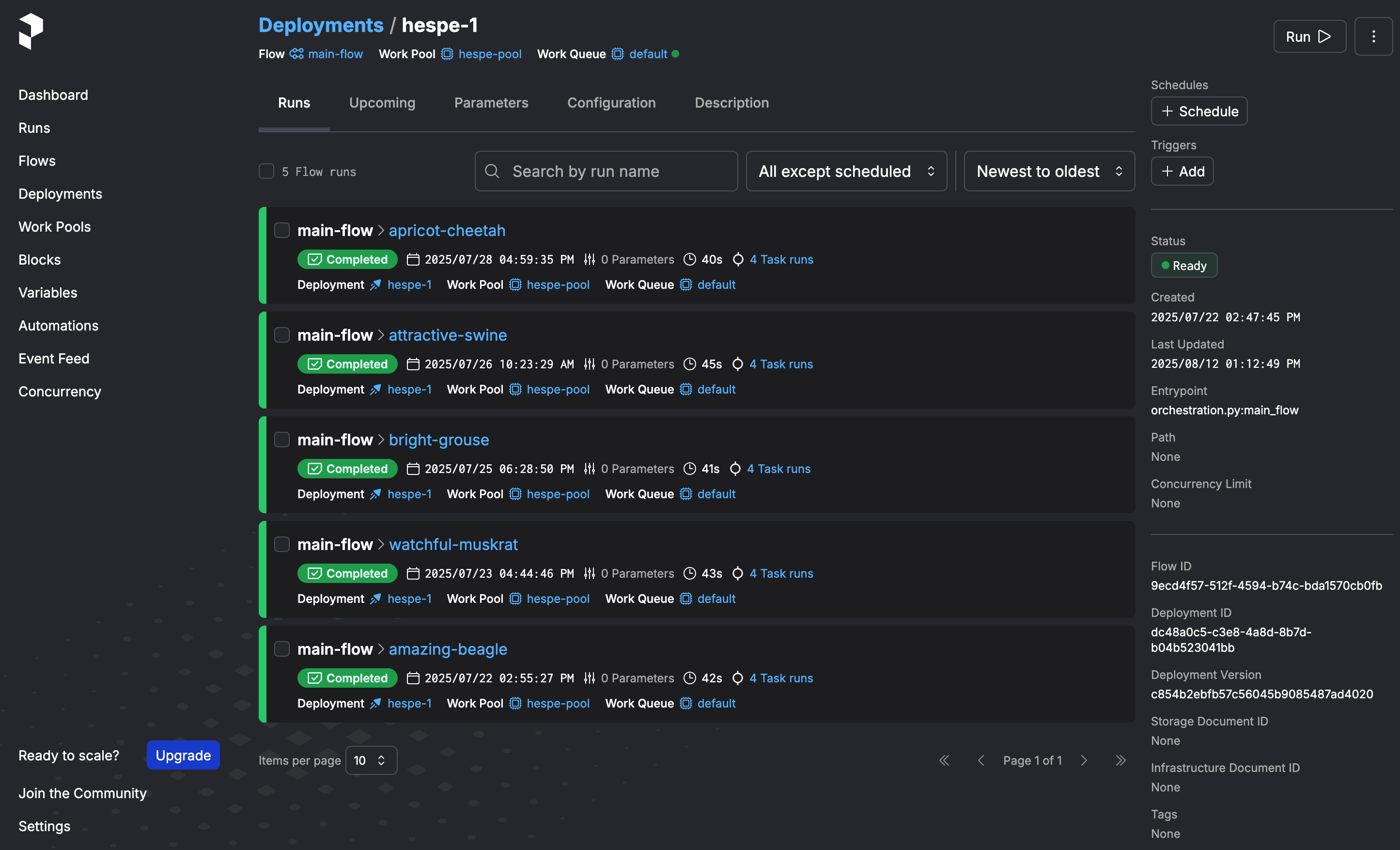1400x850 pixels.
Task: Click the go to last page icon
Action: pyautogui.click(x=1120, y=760)
